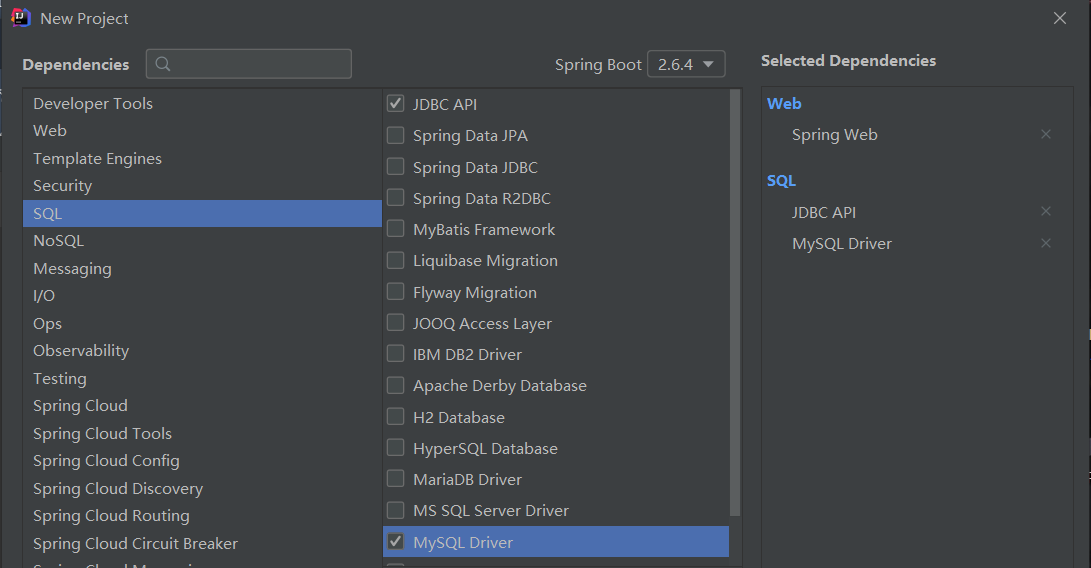
Task: Enable the IBM DB2 Driver checkbox
Action: (x=395, y=354)
